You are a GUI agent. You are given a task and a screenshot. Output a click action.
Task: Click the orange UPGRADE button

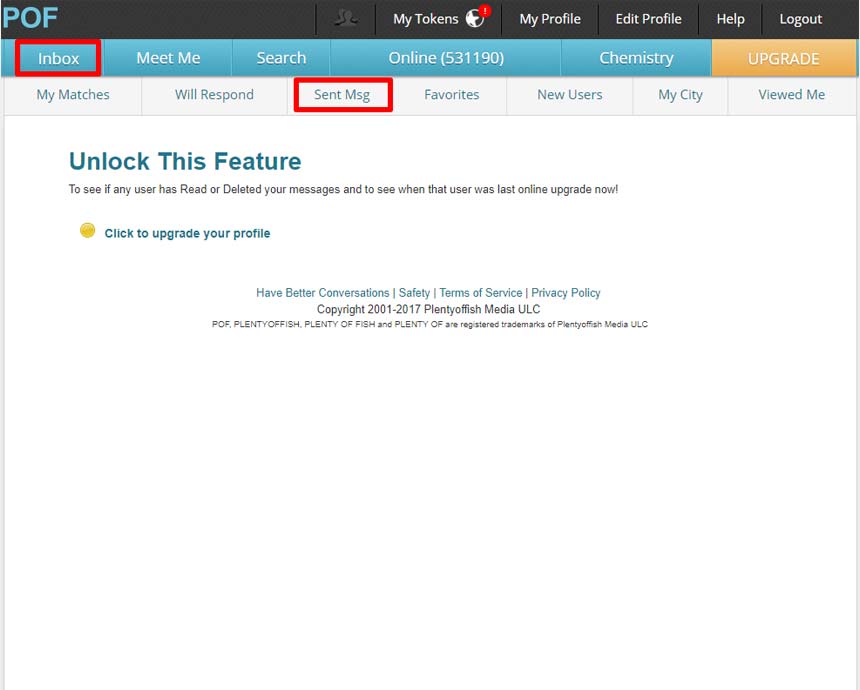[784, 58]
